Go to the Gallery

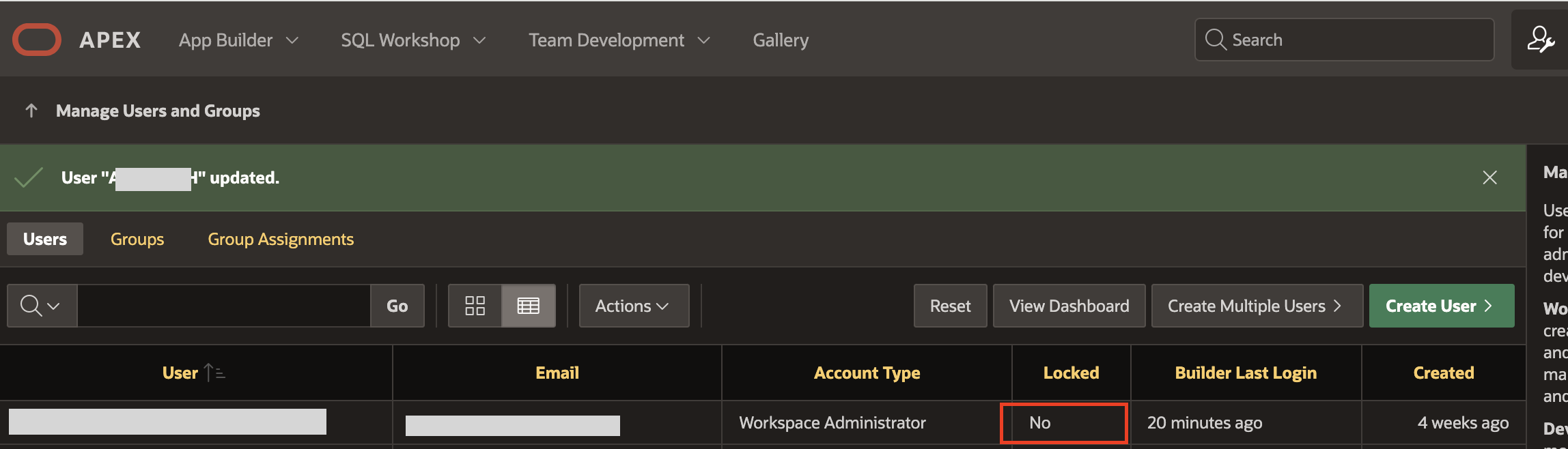781,40
